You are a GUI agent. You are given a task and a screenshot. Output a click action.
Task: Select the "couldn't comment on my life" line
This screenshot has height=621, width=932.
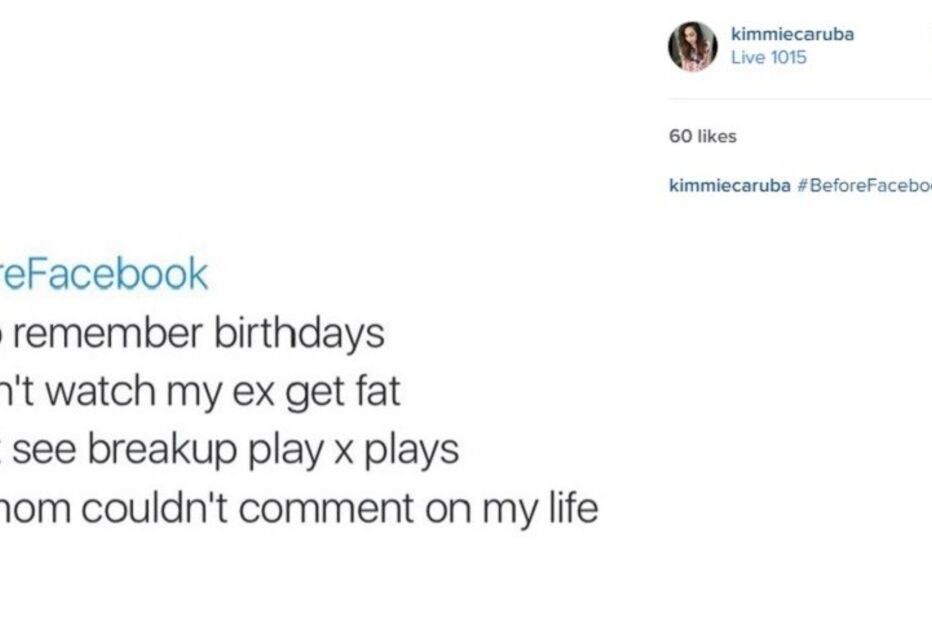click(340, 508)
